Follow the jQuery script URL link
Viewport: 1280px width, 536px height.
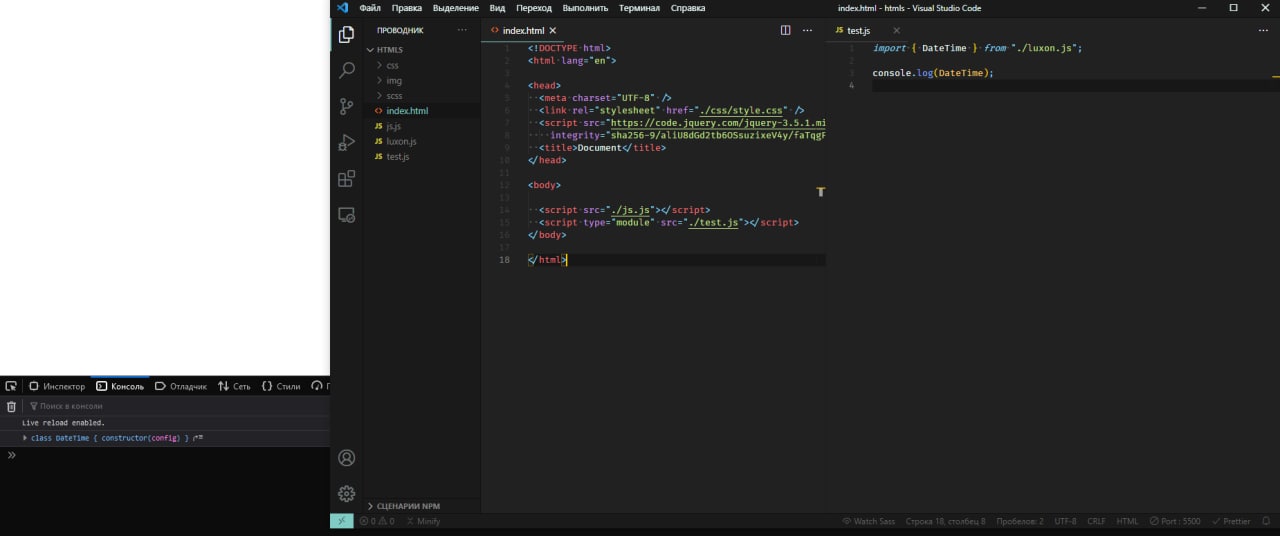tap(717, 123)
